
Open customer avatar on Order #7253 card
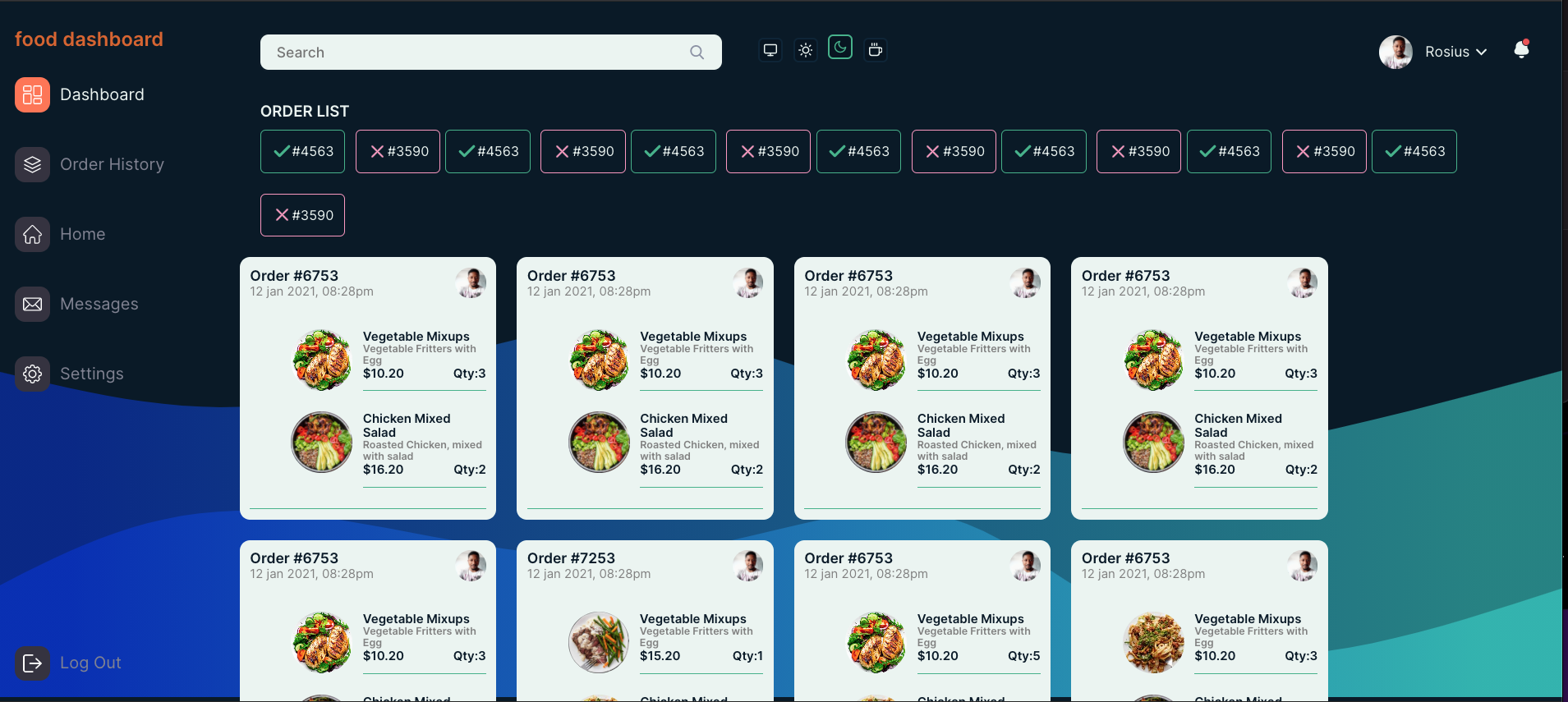[x=747, y=566]
